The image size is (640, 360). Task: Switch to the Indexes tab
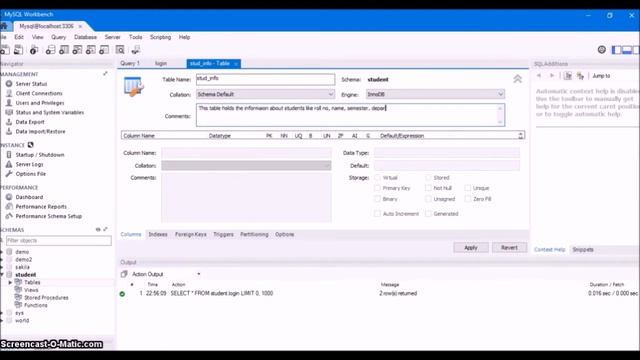(x=158, y=234)
